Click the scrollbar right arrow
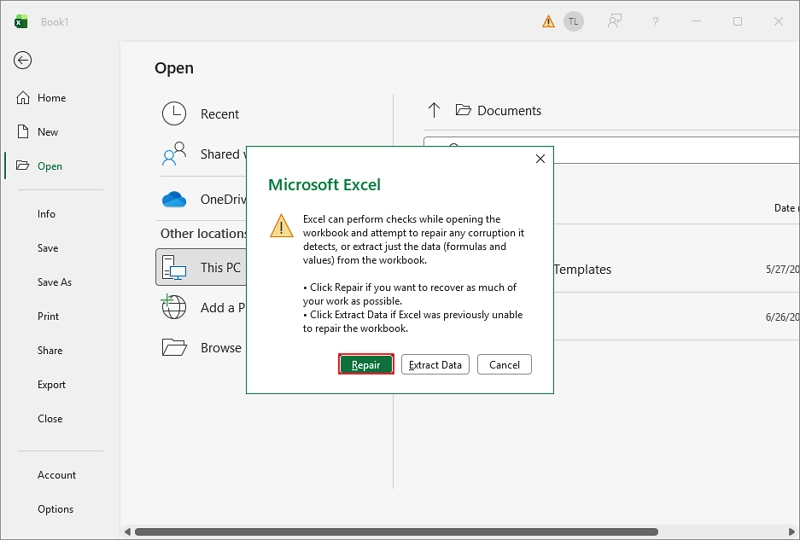This screenshot has width=800, height=540. (792, 532)
